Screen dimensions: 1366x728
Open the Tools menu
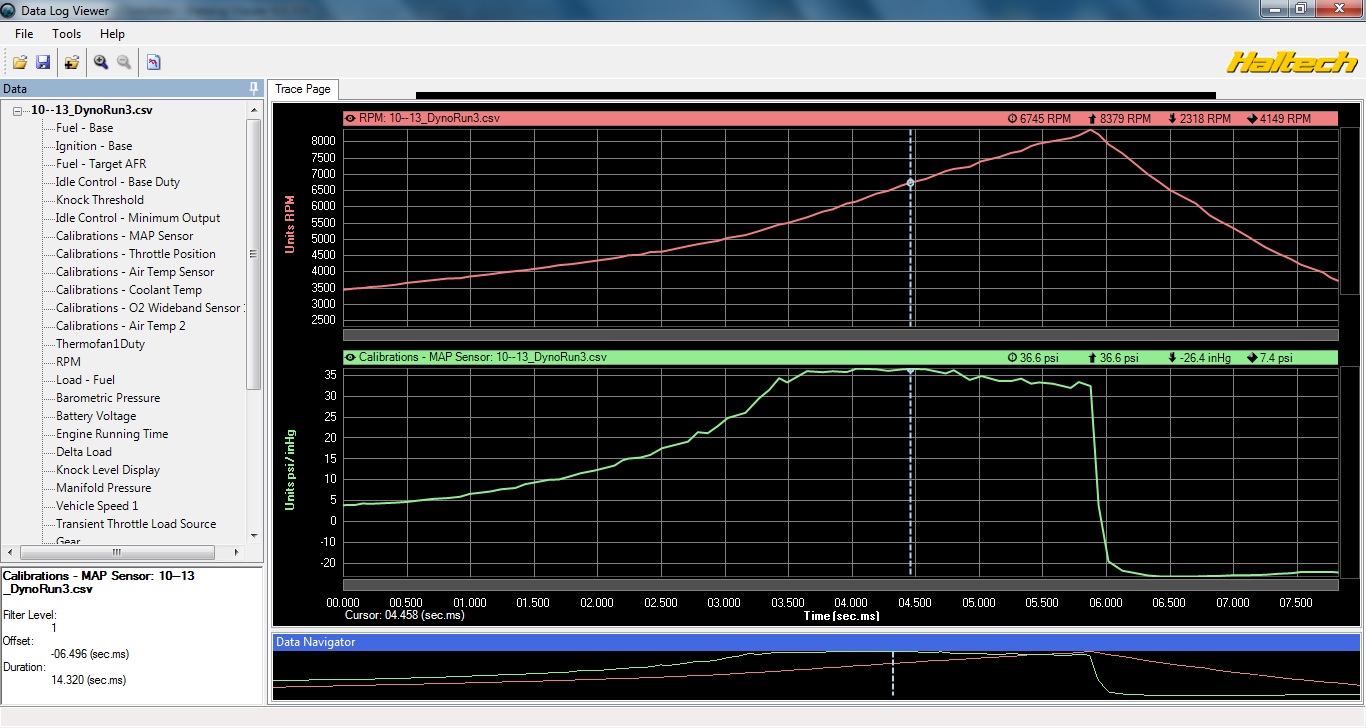[67, 34]
